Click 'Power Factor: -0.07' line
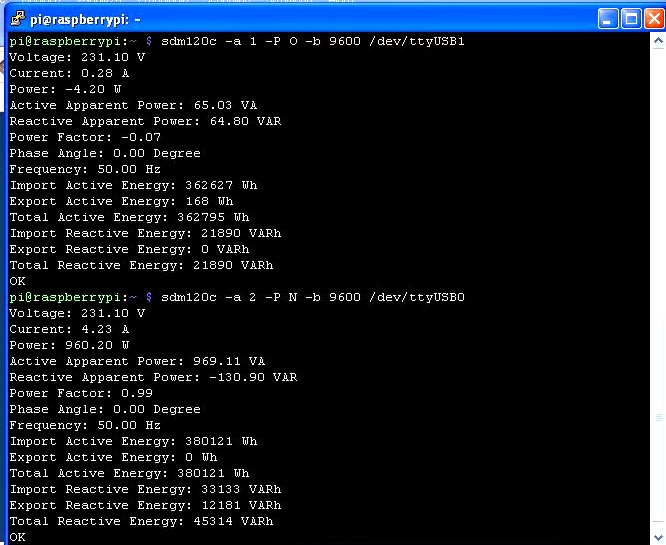Image resolution: width=666 pixels, height=545 pixels. [85, 137]
